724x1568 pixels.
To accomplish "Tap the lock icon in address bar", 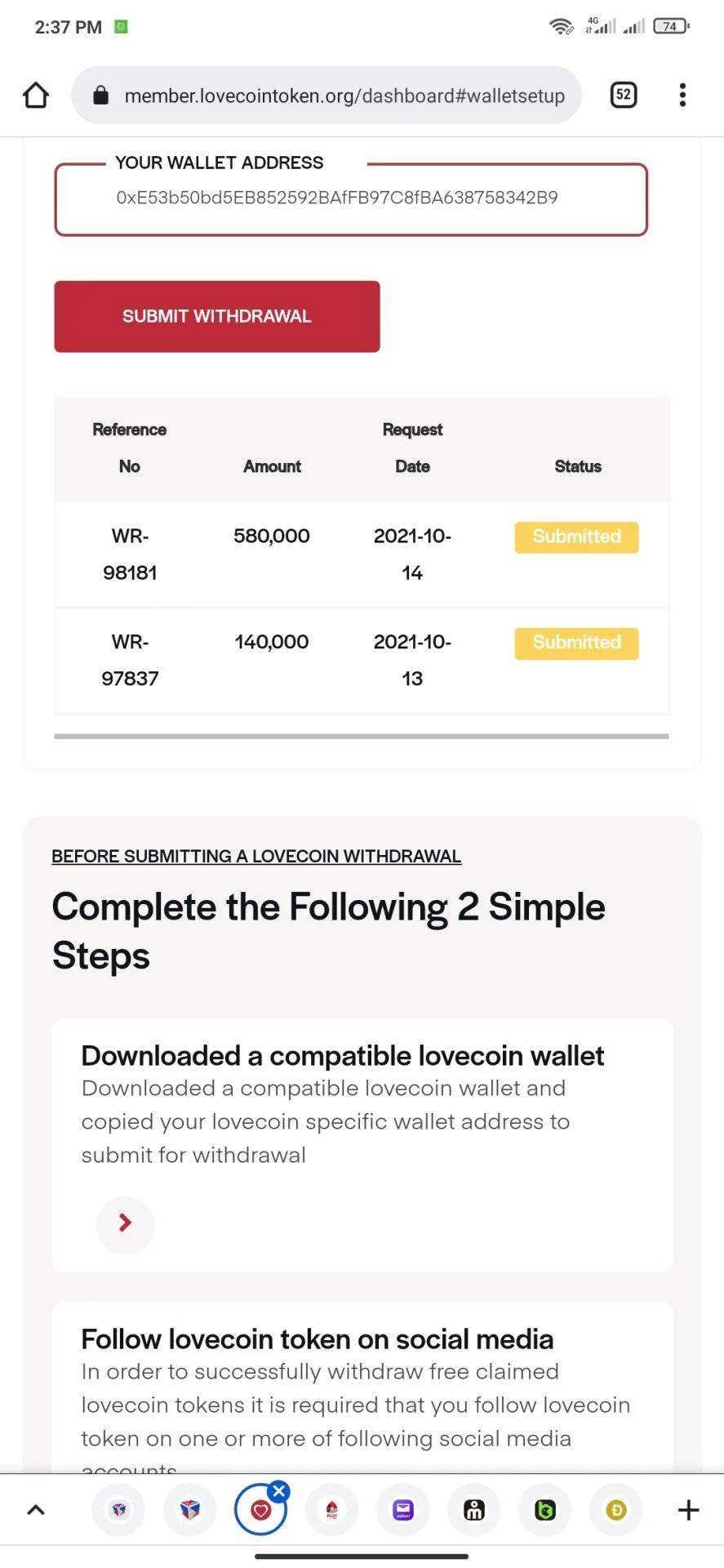I will pos(100,96).
